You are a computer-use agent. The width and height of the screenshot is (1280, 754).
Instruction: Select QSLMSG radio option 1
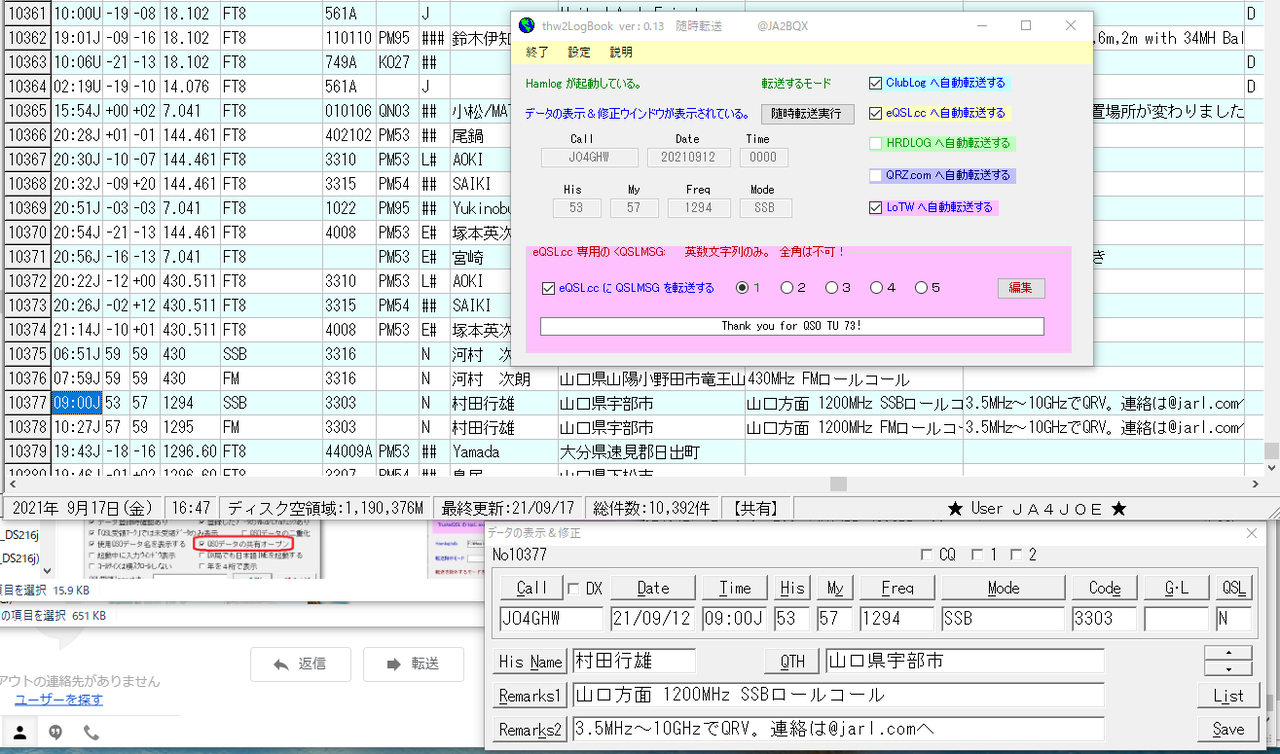[742, 288]
